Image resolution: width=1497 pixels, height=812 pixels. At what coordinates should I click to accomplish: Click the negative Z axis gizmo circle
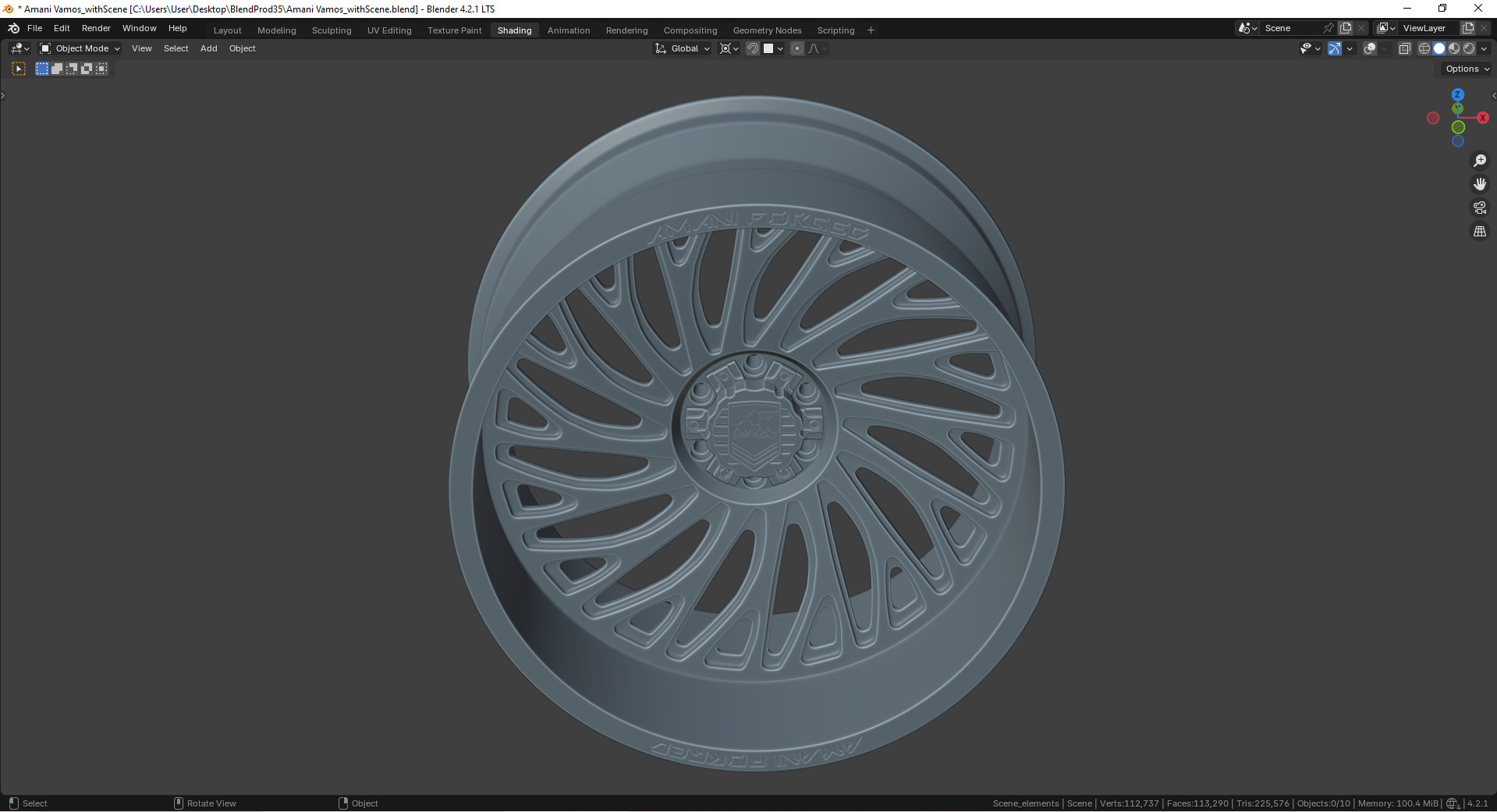tap(1457, 141)
